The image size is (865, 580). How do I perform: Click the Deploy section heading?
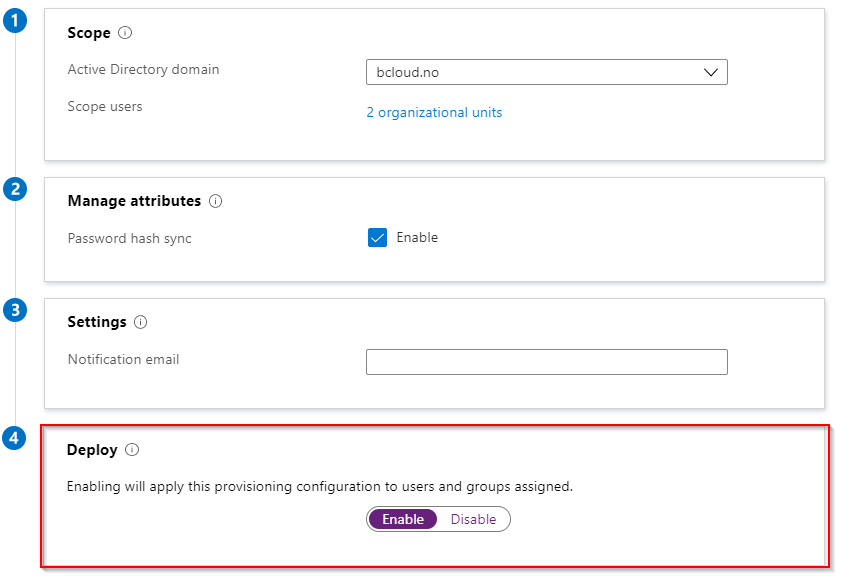[92, 450]
